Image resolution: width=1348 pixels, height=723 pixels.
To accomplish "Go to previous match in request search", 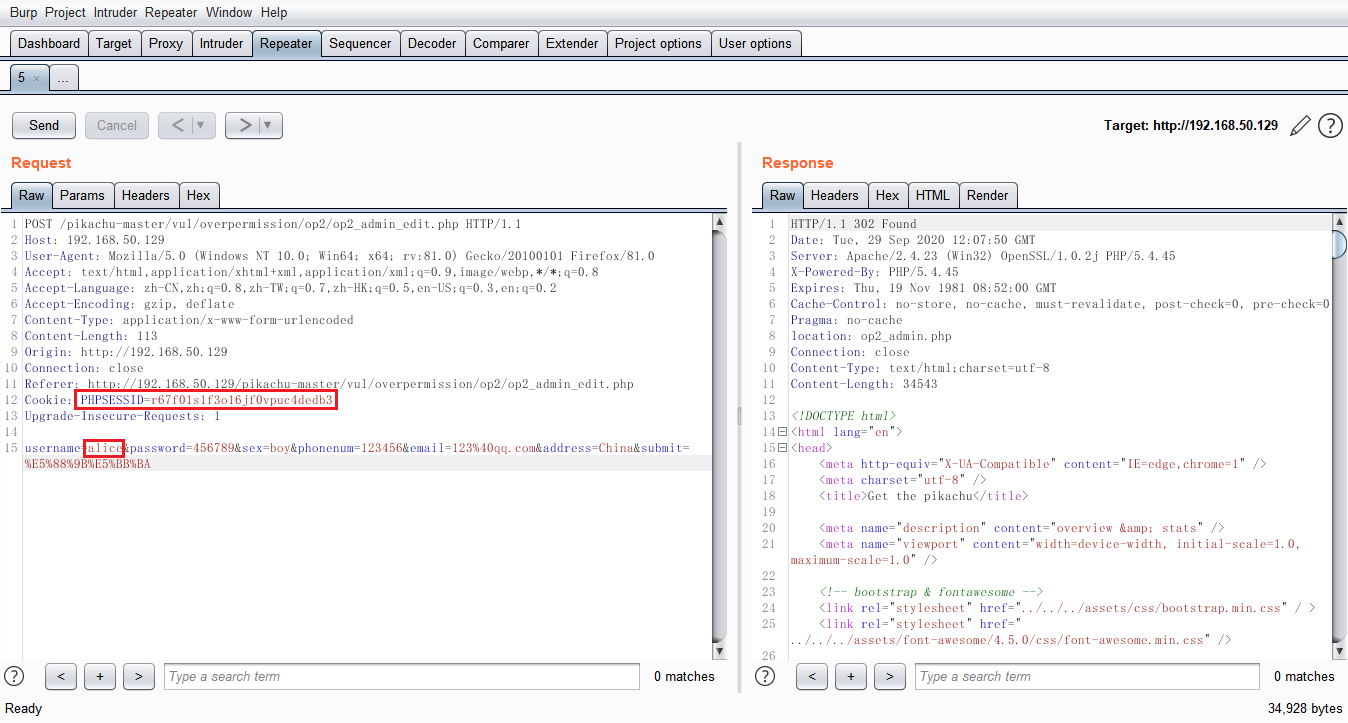I will (x=61, y=677).
